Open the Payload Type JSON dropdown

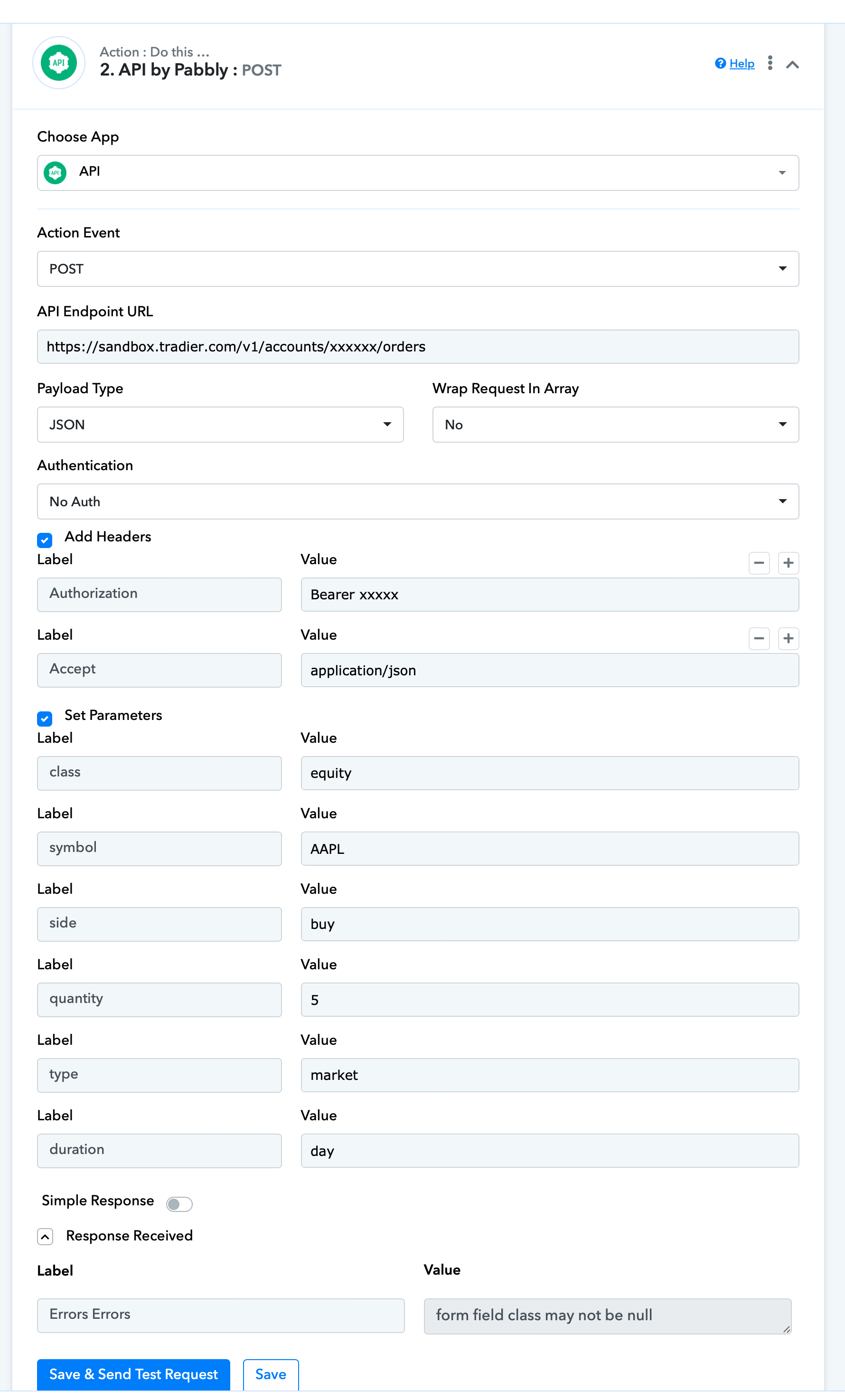[220, 425]
